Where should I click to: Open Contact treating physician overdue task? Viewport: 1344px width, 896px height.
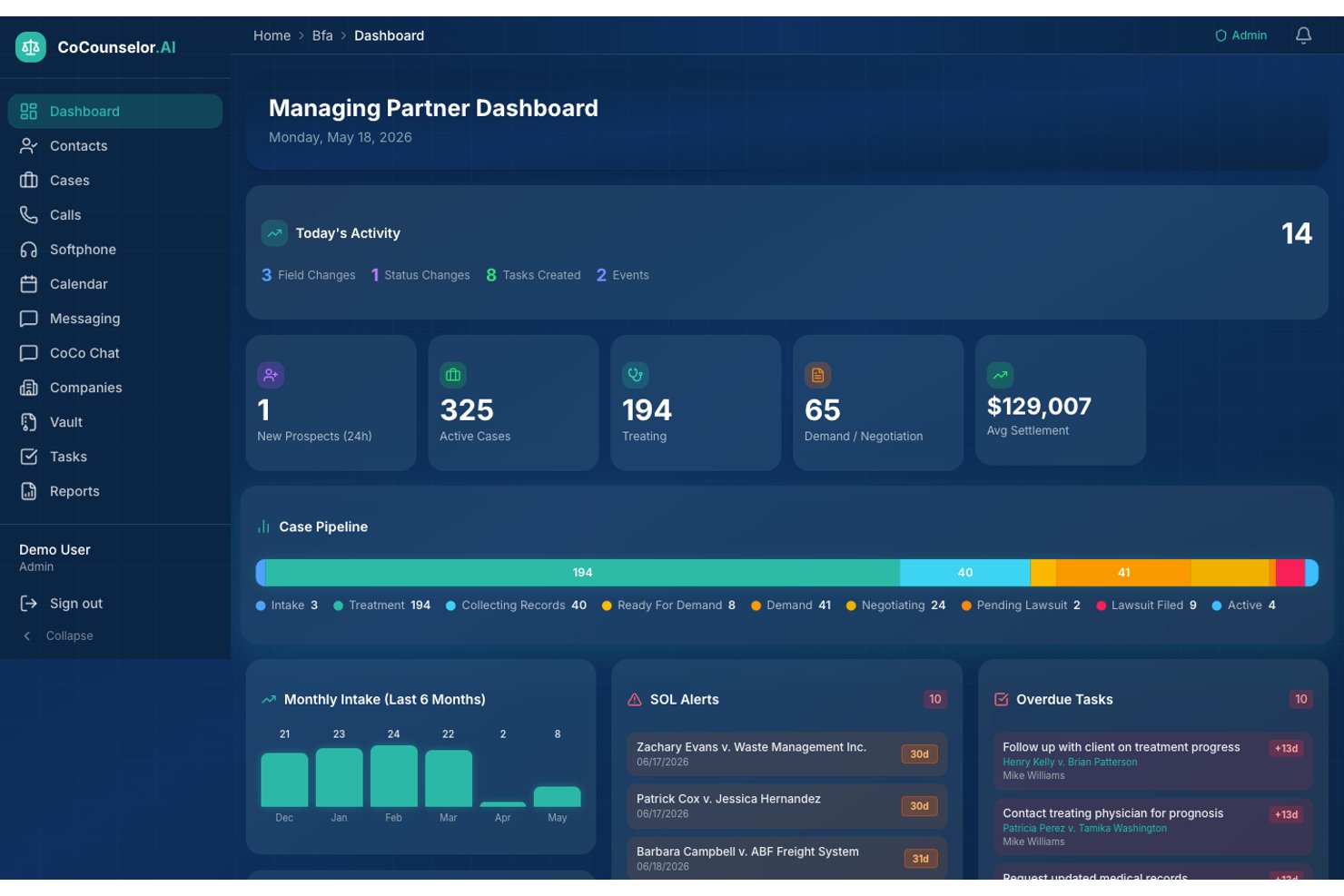pos(1153,827)
